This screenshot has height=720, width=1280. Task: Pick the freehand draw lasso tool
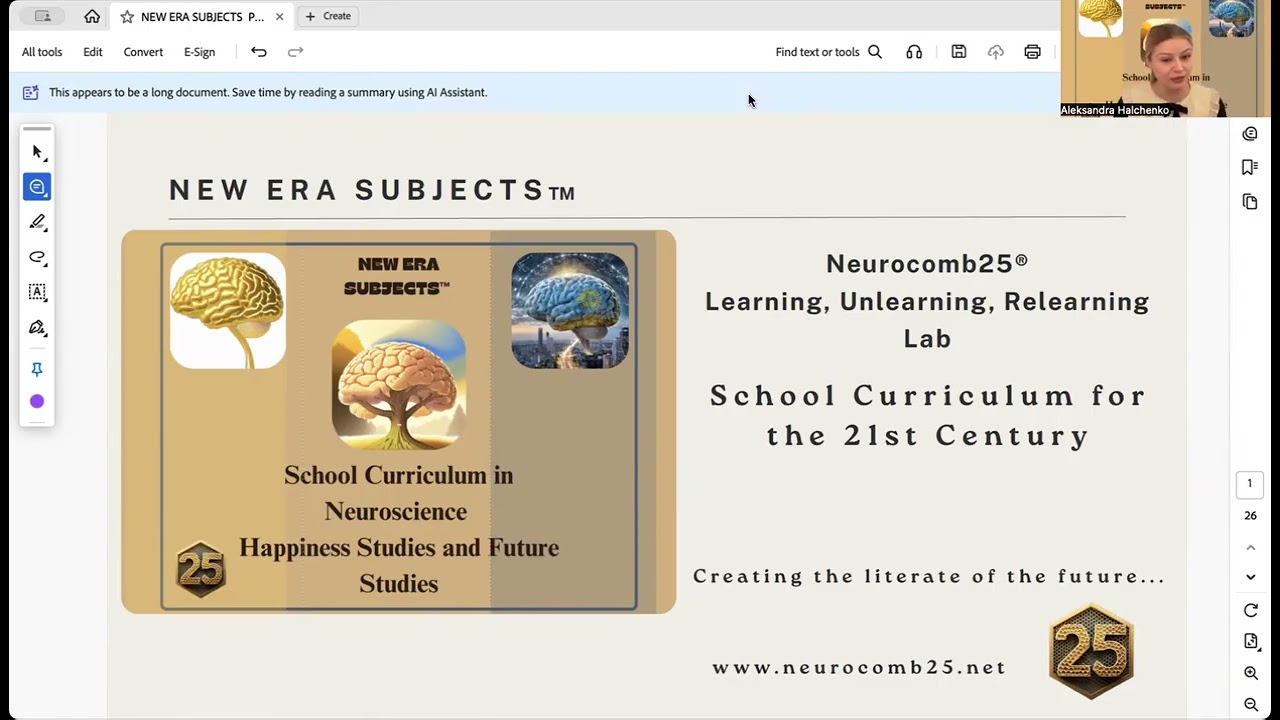click(37, 257)
